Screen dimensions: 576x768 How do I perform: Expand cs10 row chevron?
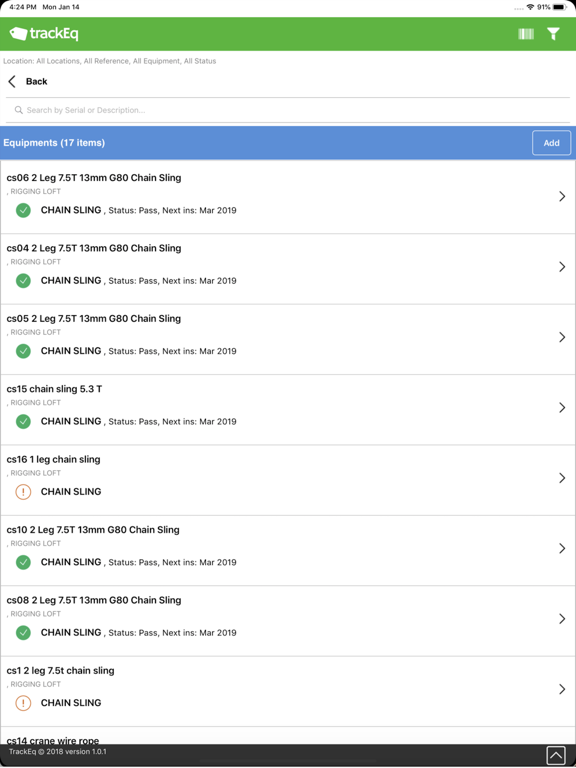click(x=562, y=549)
